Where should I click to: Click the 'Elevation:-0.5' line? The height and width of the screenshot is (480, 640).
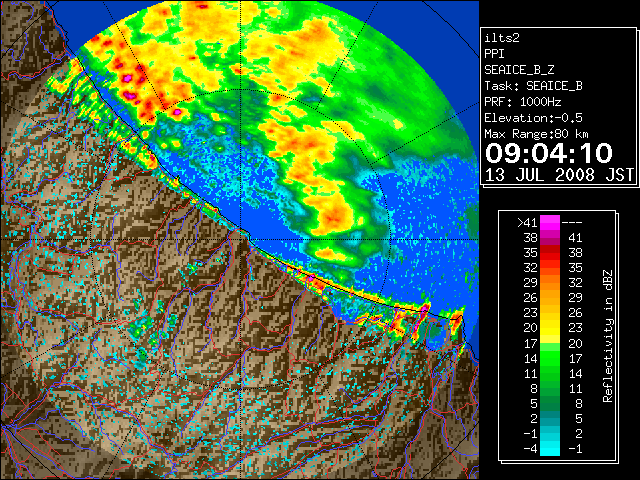click(x=533, y=118)
